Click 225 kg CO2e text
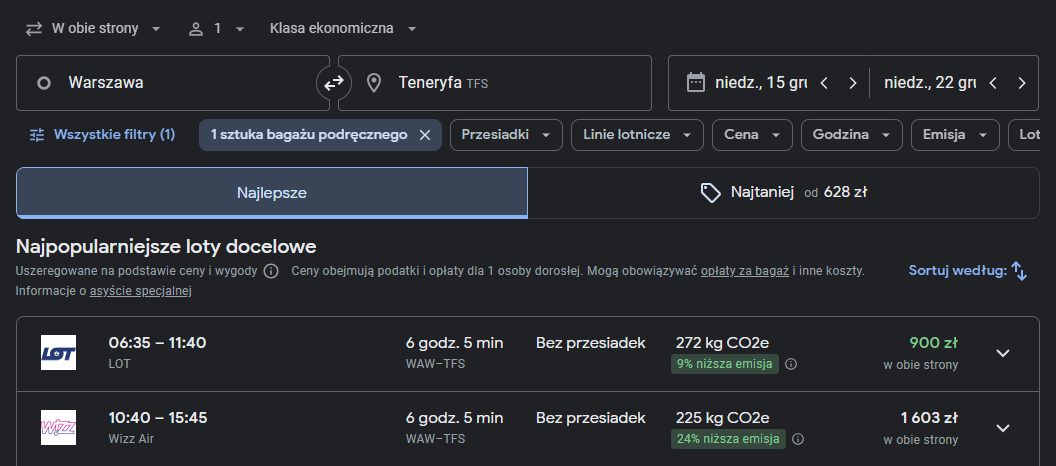Viewport: 1056px width, 466px height. (722, 418)
